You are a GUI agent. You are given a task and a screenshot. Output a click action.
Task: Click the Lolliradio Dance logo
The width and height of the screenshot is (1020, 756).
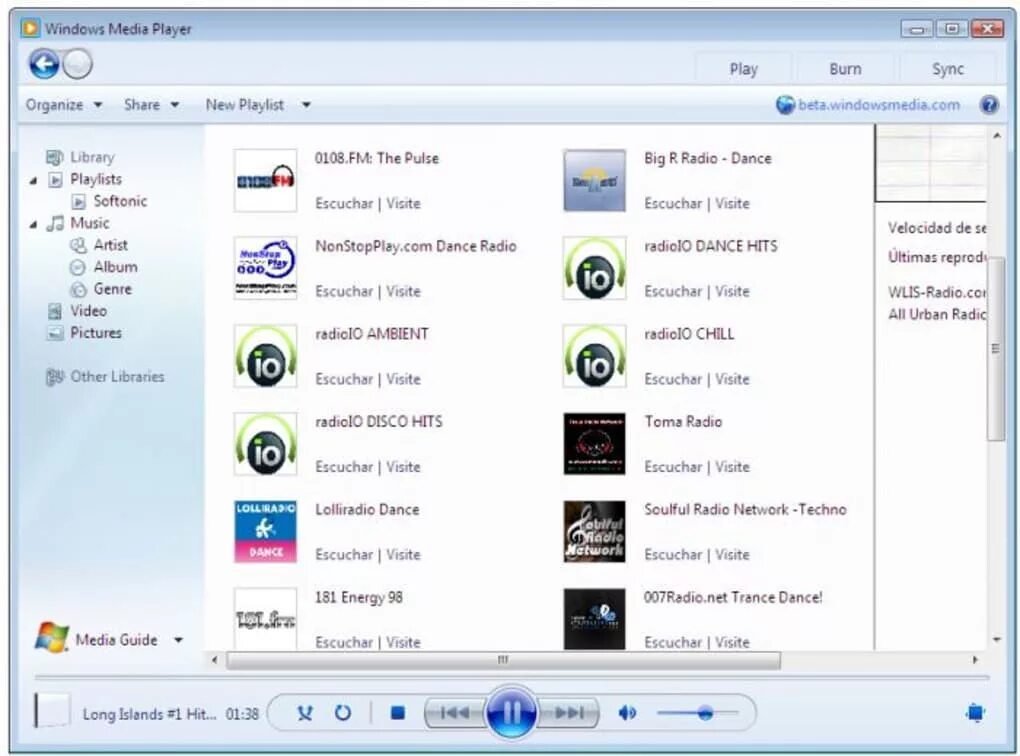pyautogui.click(x=265, y=532)
